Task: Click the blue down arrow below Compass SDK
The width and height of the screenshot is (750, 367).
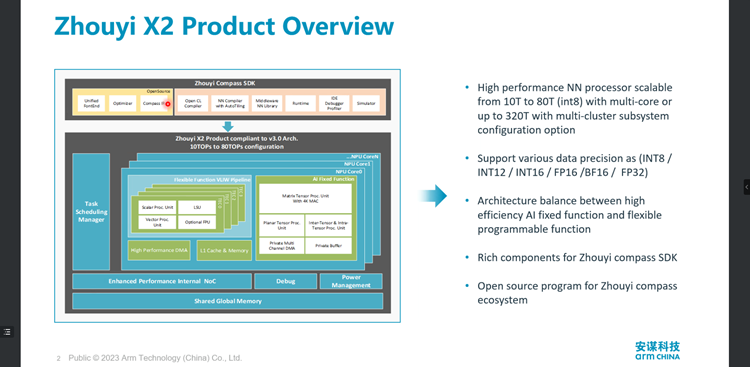Action: (228, 126)
